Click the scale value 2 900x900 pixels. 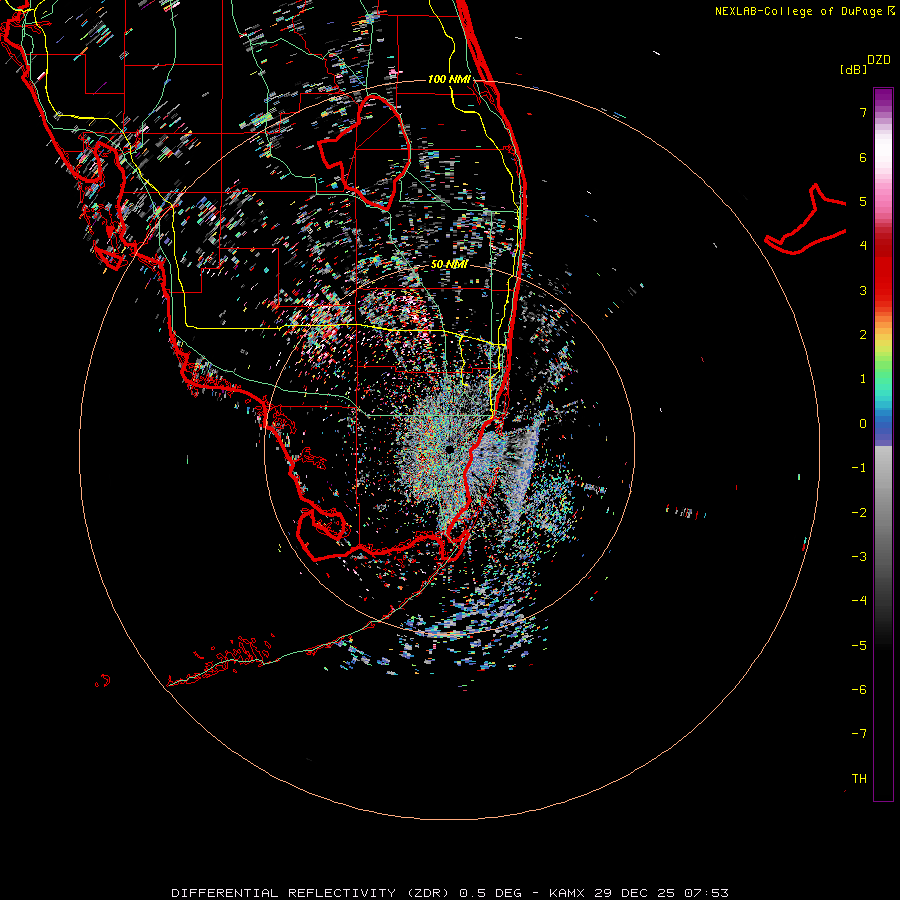point(863,335)
